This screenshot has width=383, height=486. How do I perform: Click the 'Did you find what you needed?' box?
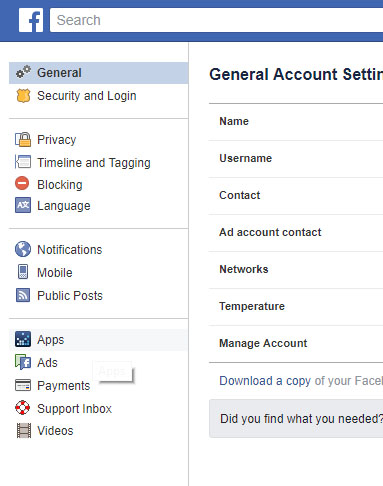point(296,419)
